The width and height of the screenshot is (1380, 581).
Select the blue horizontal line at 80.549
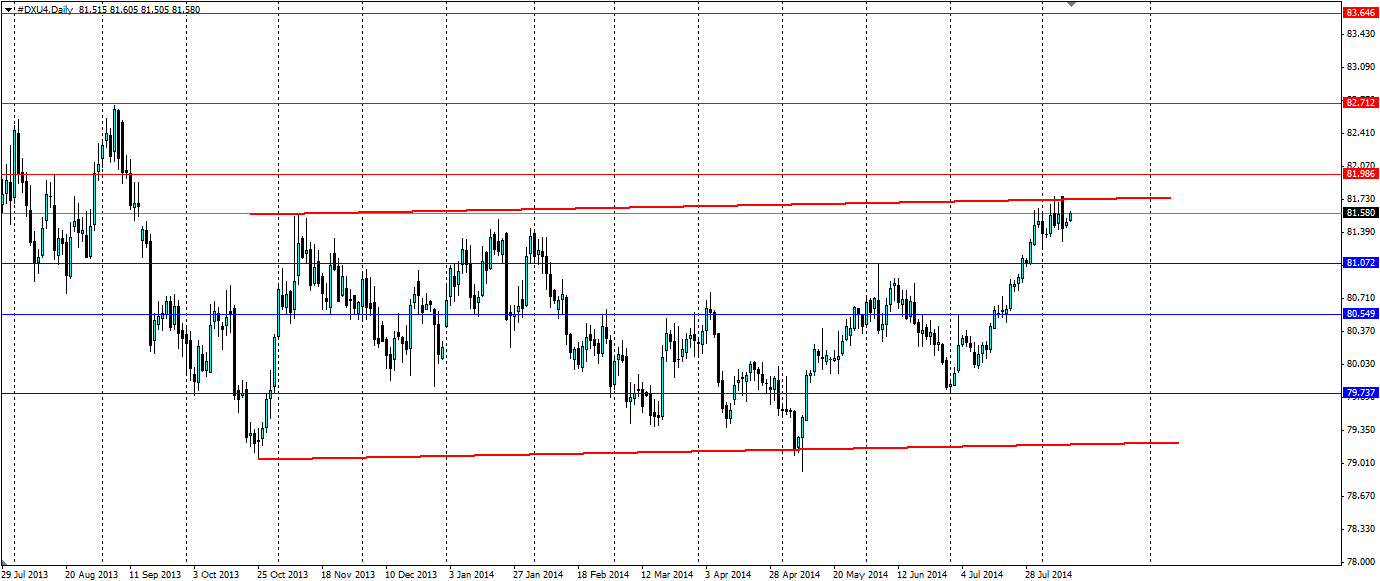coord(670,314)
